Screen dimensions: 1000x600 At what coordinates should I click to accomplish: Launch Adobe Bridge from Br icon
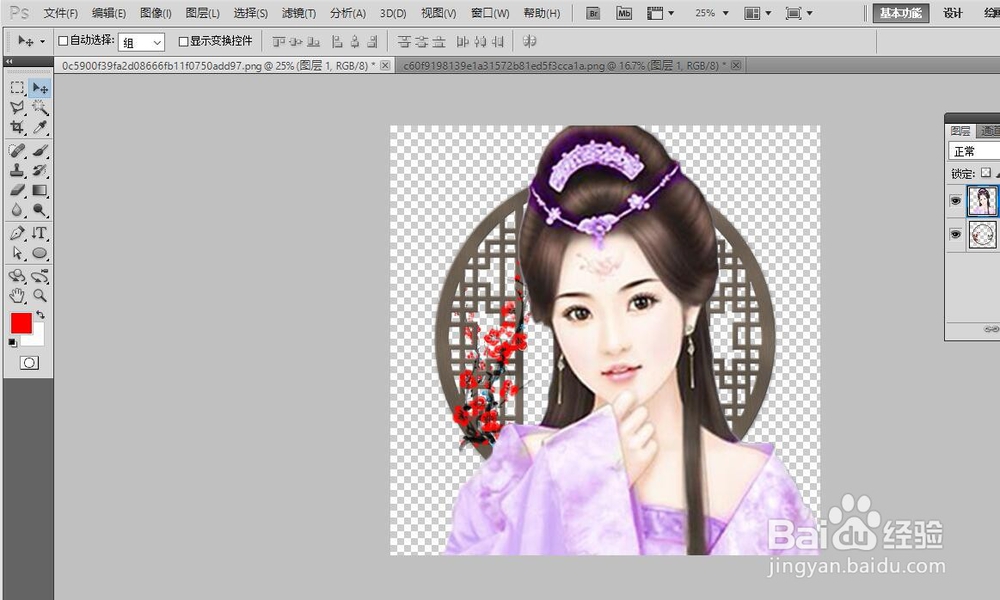tap(593, 13)
